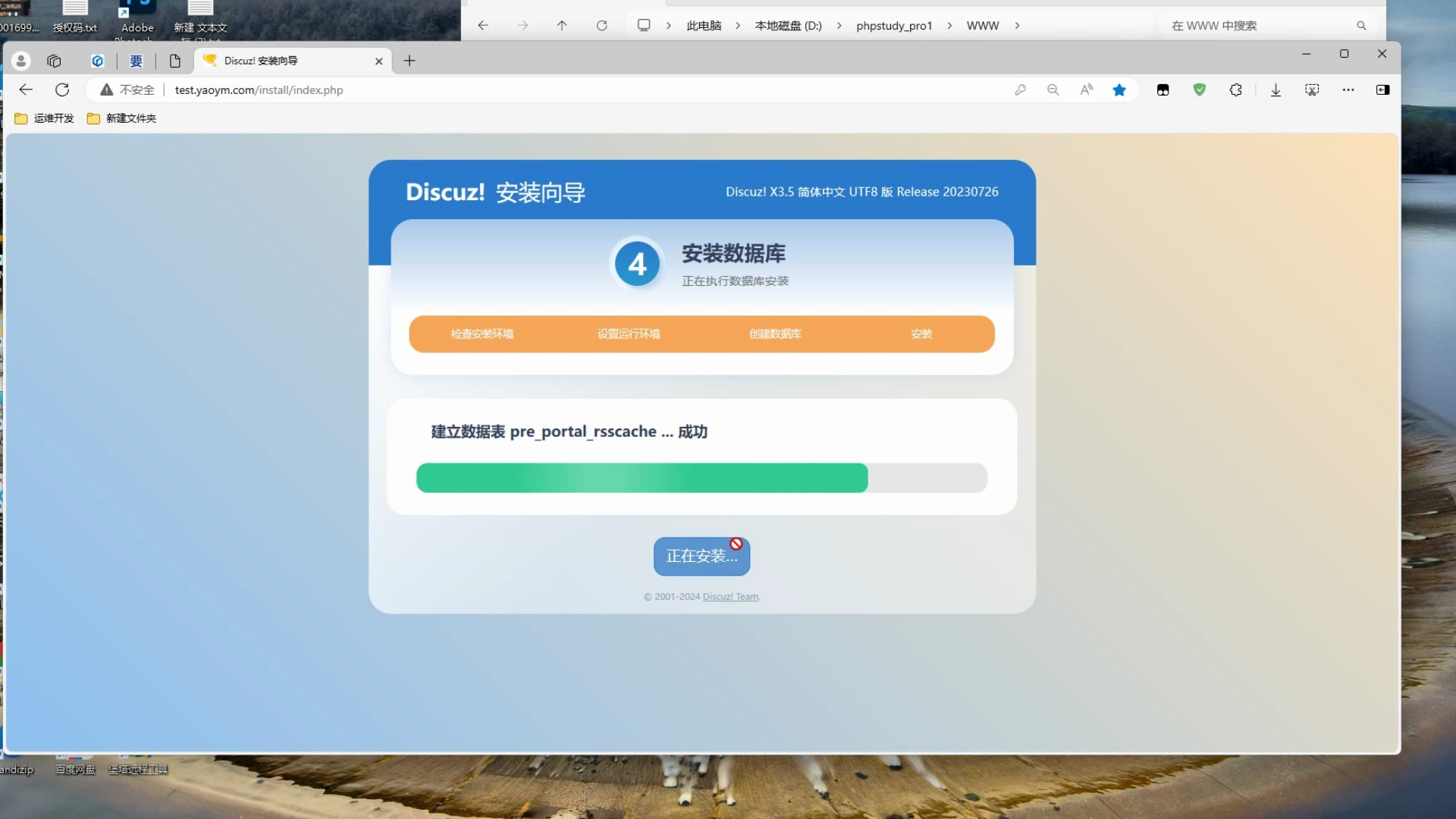
Task: Click the 检查安装环境 step
Action: [x=482, y=334]
